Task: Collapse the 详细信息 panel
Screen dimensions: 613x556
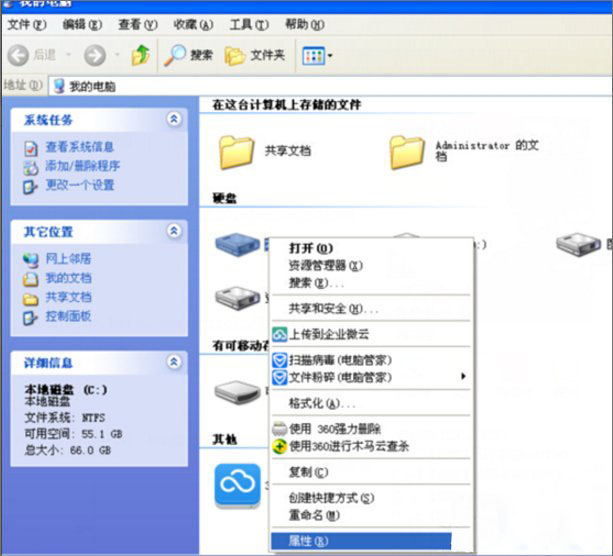Action: [174, 362]
